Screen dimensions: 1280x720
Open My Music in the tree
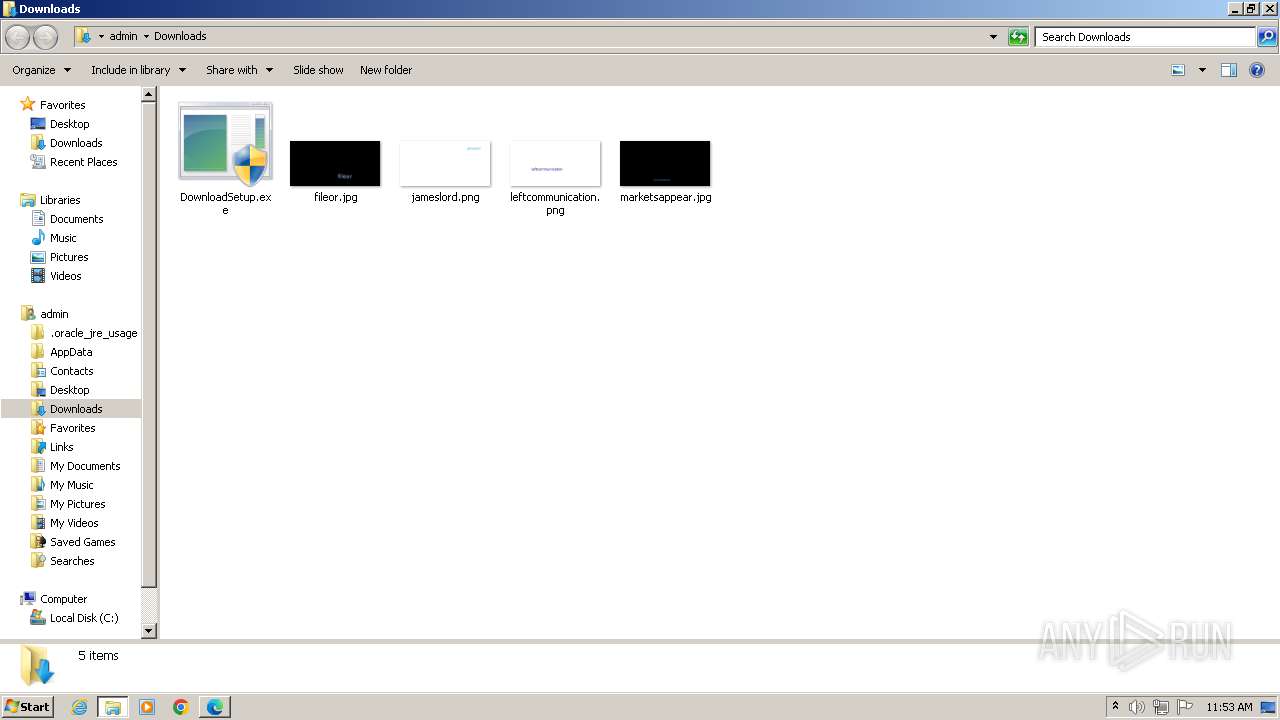tap(71, 485)
